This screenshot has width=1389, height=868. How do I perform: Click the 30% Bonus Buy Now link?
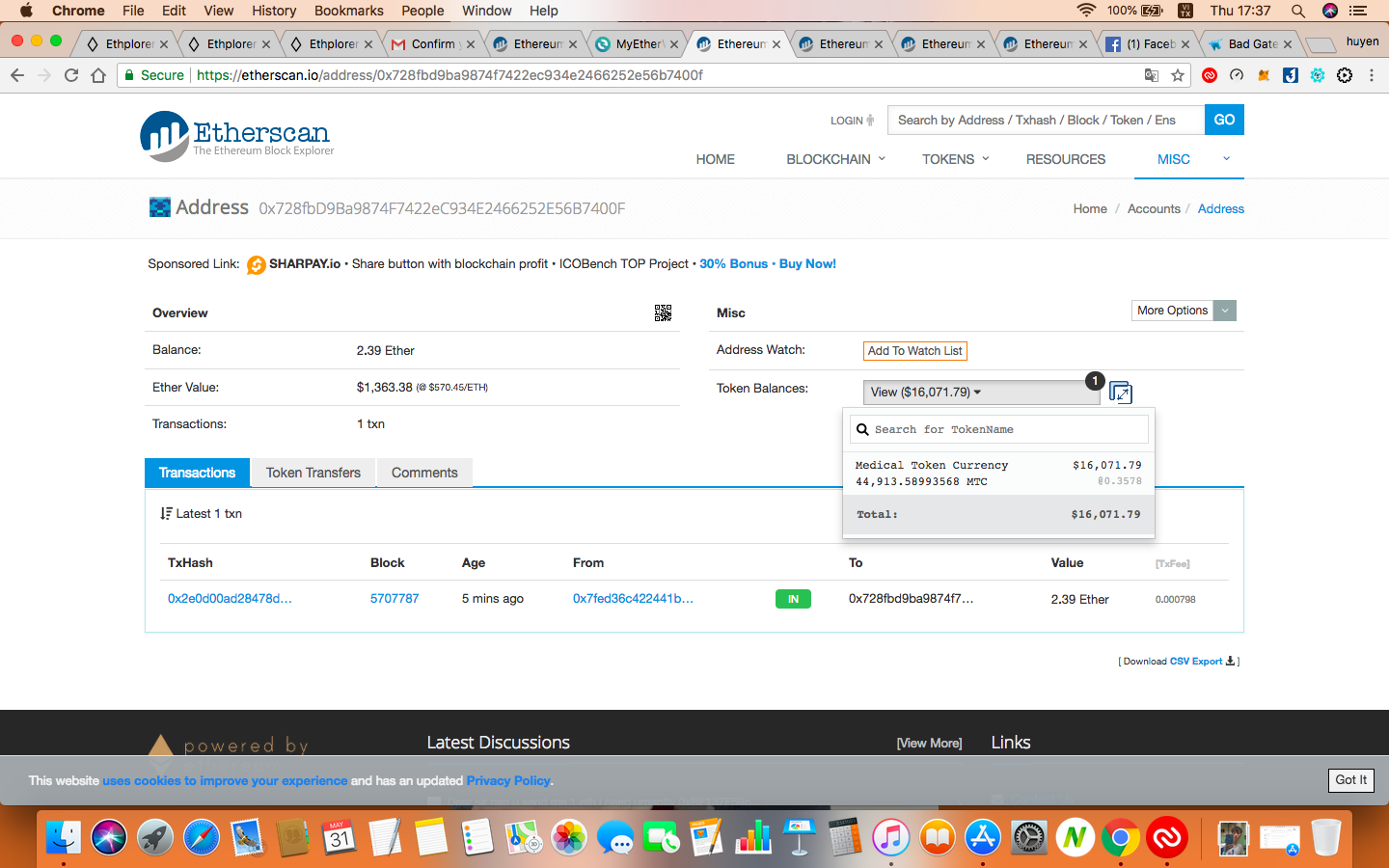768,264
